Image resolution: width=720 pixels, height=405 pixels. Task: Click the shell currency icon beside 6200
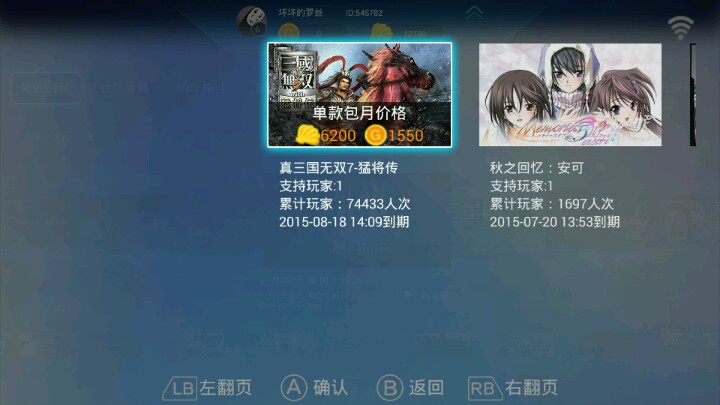coord(307,135)
